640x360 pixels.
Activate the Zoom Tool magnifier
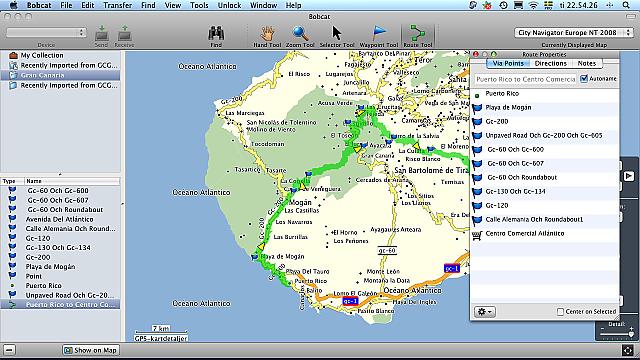[300, 33]
